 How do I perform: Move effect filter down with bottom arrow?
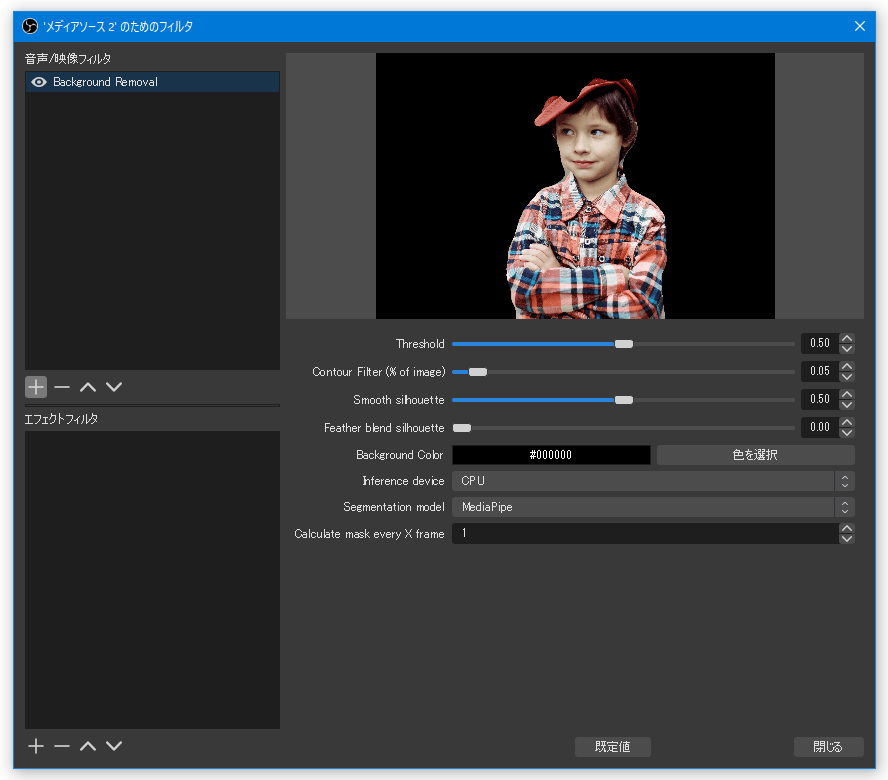tap(114, 746)
